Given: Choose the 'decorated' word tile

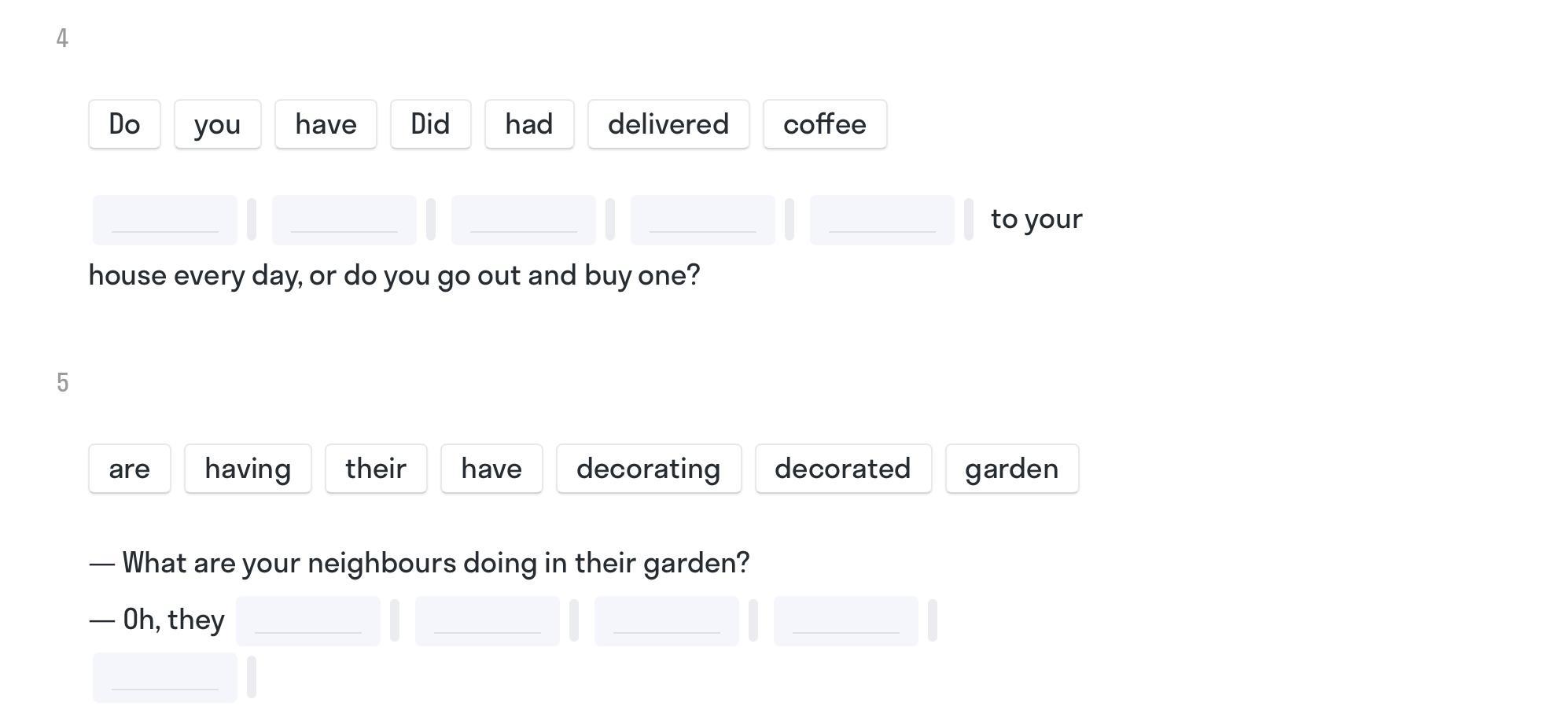Looking at the screenshot, I should (x=843, y=469).
